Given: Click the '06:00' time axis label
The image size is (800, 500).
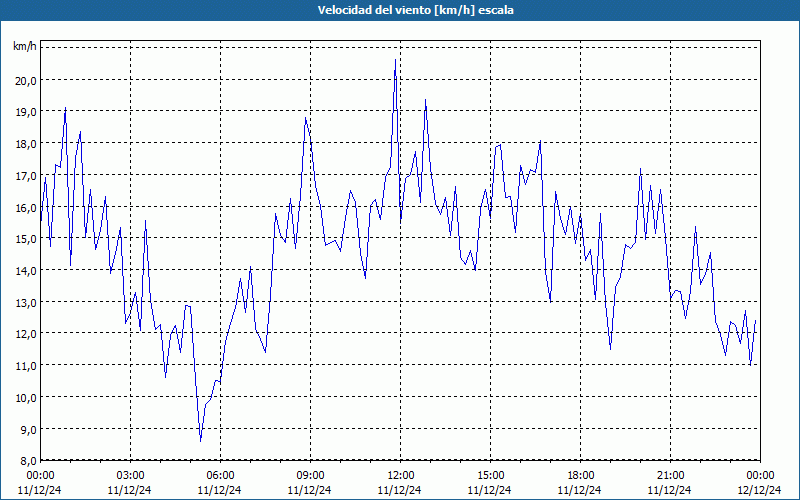Looking at the screenshot, I should pos(220,476).
